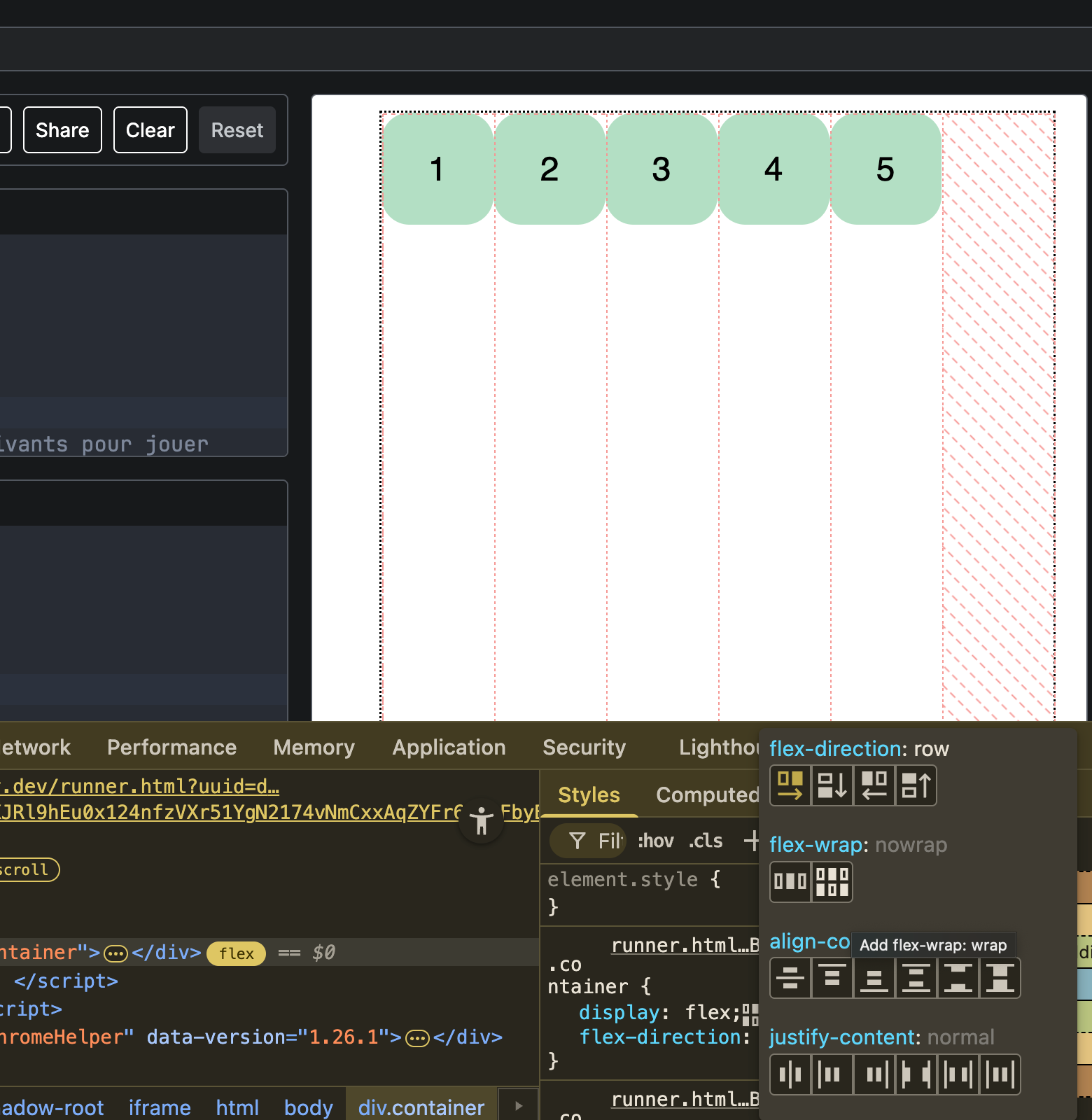1092x1120 pixels.
Task: Set justify-content to flex-end icon
Action: point(874,1074)
